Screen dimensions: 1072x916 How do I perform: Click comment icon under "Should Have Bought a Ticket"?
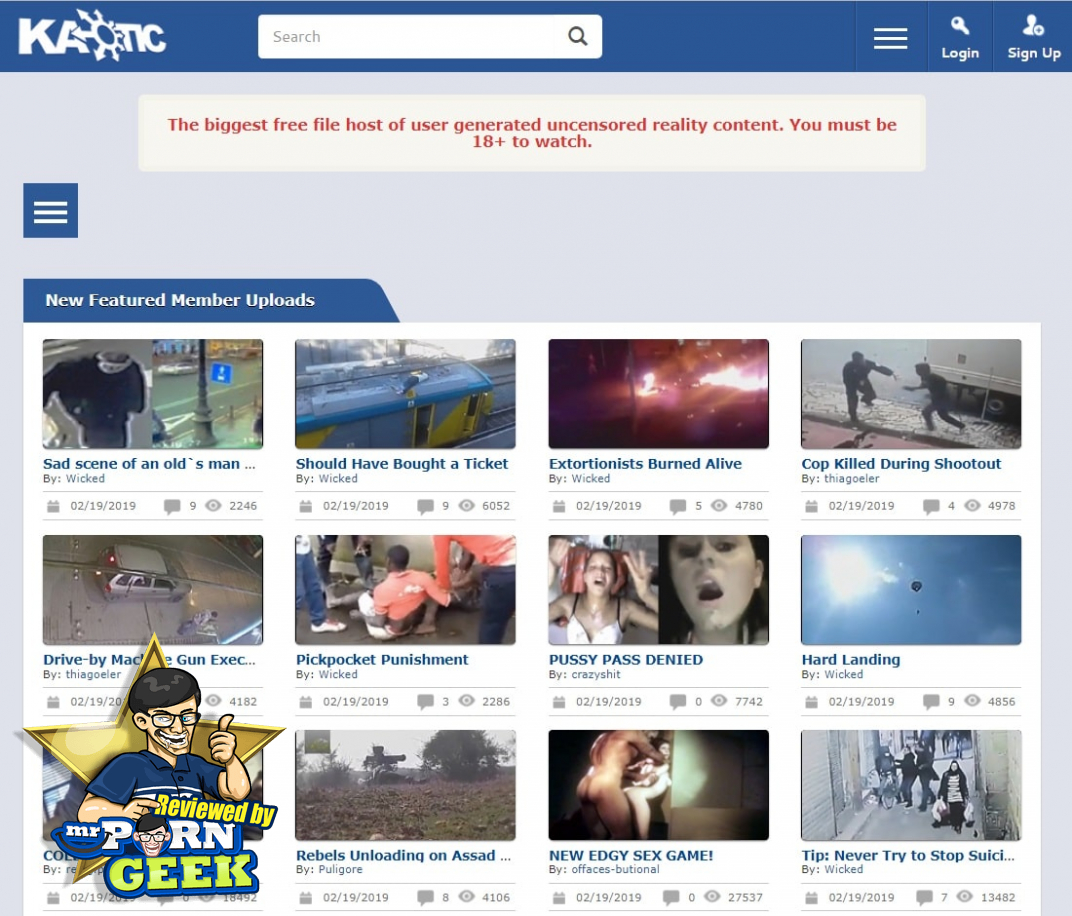point(426,506)
